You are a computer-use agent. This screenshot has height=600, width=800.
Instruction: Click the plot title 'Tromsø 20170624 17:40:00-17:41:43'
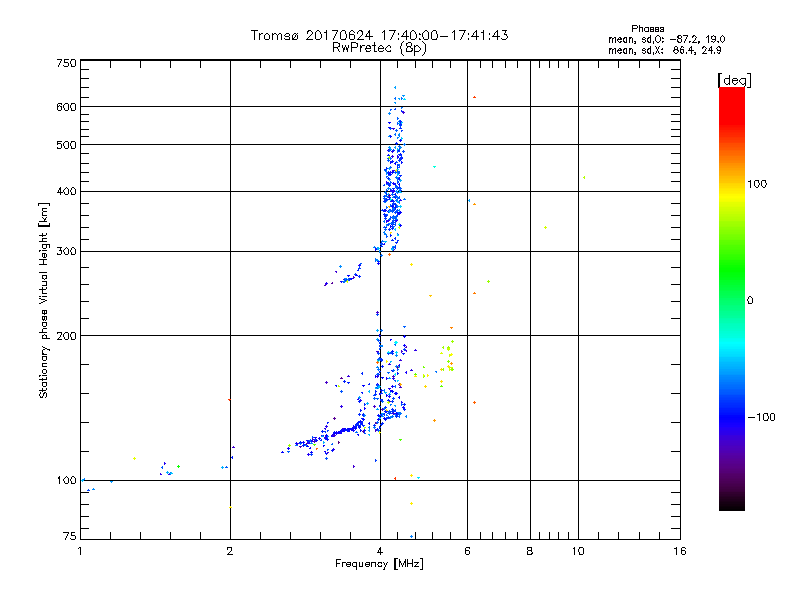379,35
